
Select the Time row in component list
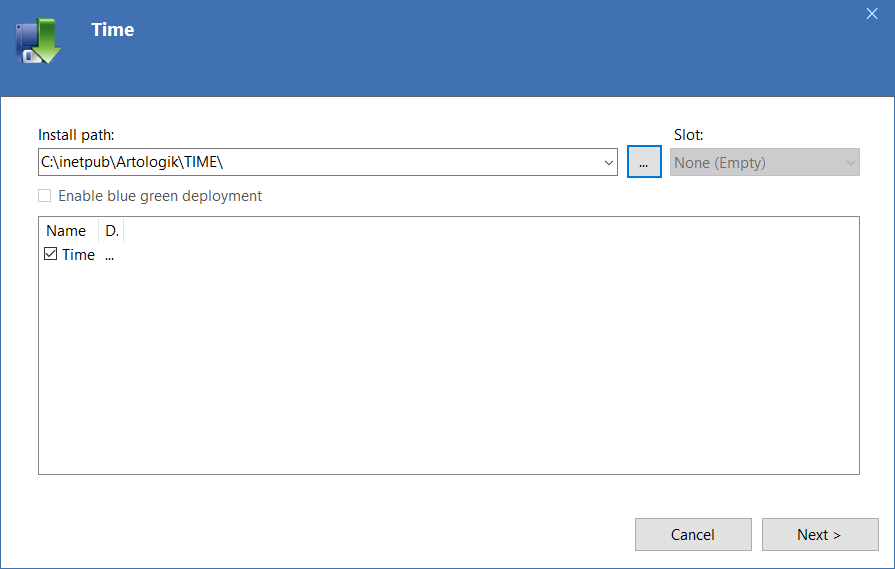[78, 255]
